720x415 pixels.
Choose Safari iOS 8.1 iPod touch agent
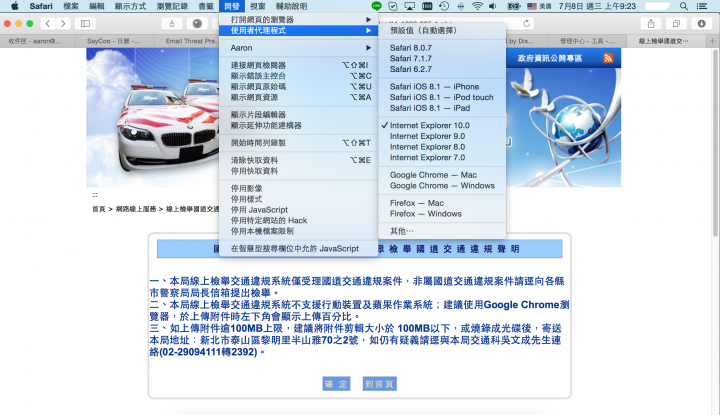pyautogui.click(x=442, y=97)
